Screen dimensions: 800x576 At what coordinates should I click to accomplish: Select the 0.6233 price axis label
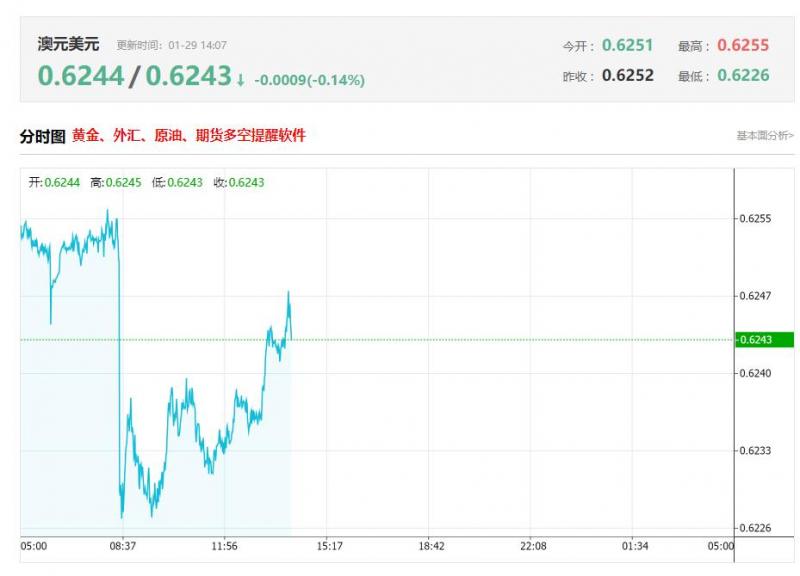pos(755,450)
